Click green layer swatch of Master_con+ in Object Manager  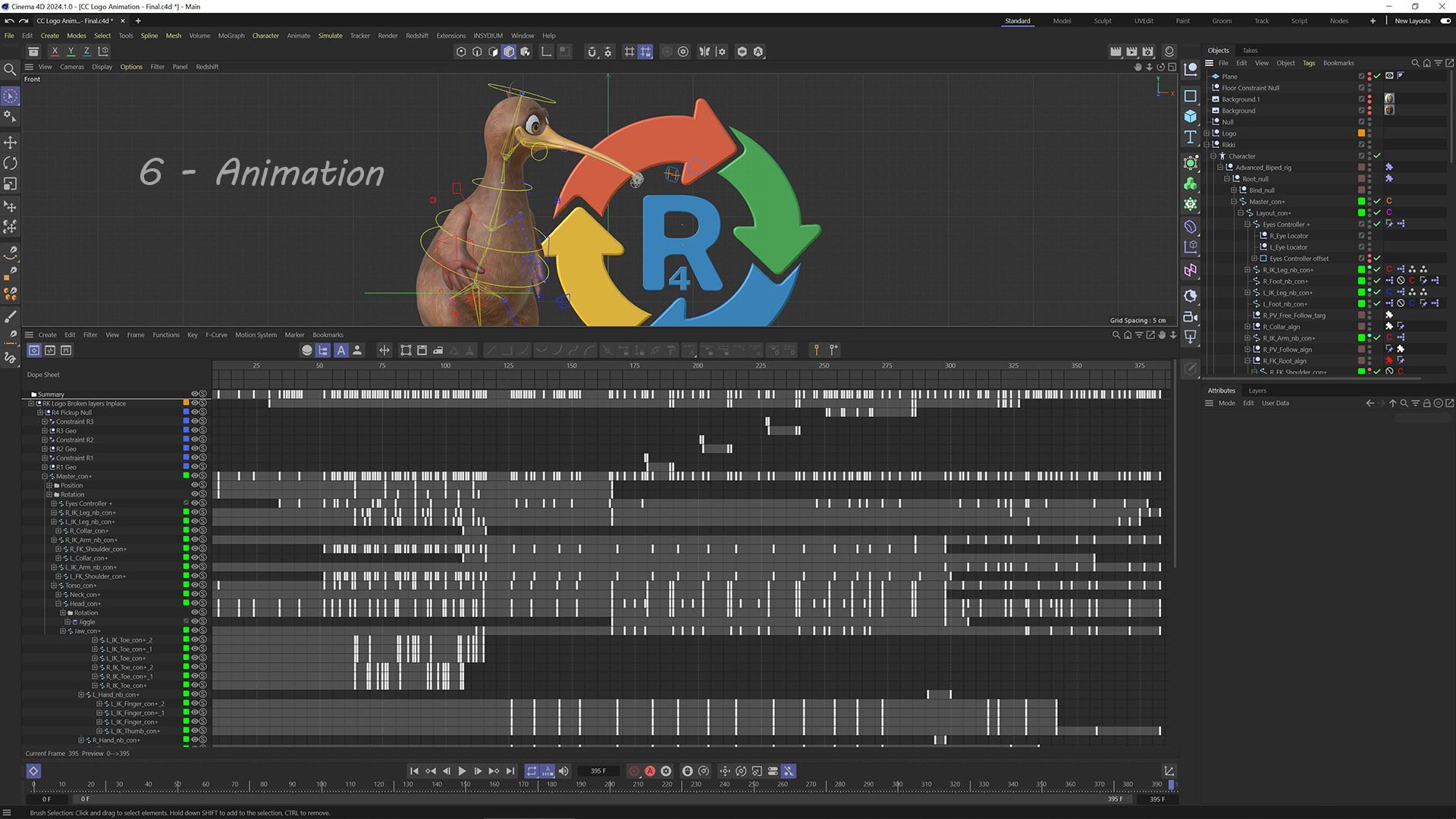tap(1361, 202)
